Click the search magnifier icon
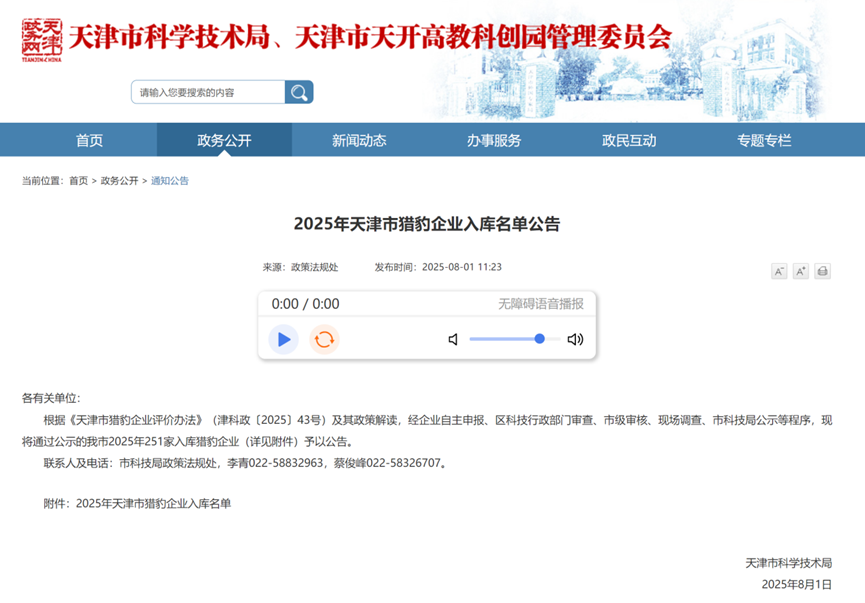 298,91
